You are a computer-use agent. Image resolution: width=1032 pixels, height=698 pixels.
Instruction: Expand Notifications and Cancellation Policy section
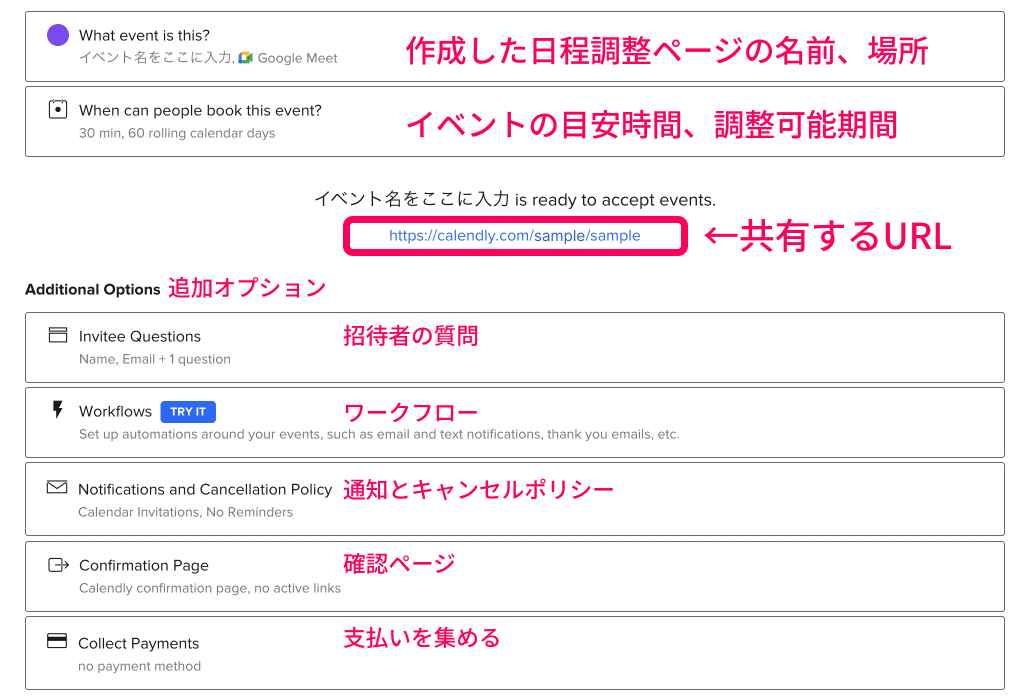tap(515, 499)
